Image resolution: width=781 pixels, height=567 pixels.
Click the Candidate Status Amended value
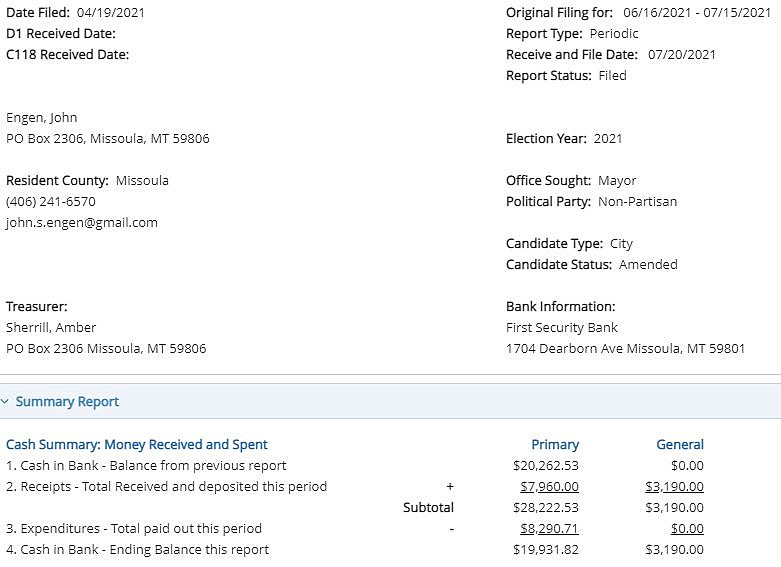coord(648,265)
